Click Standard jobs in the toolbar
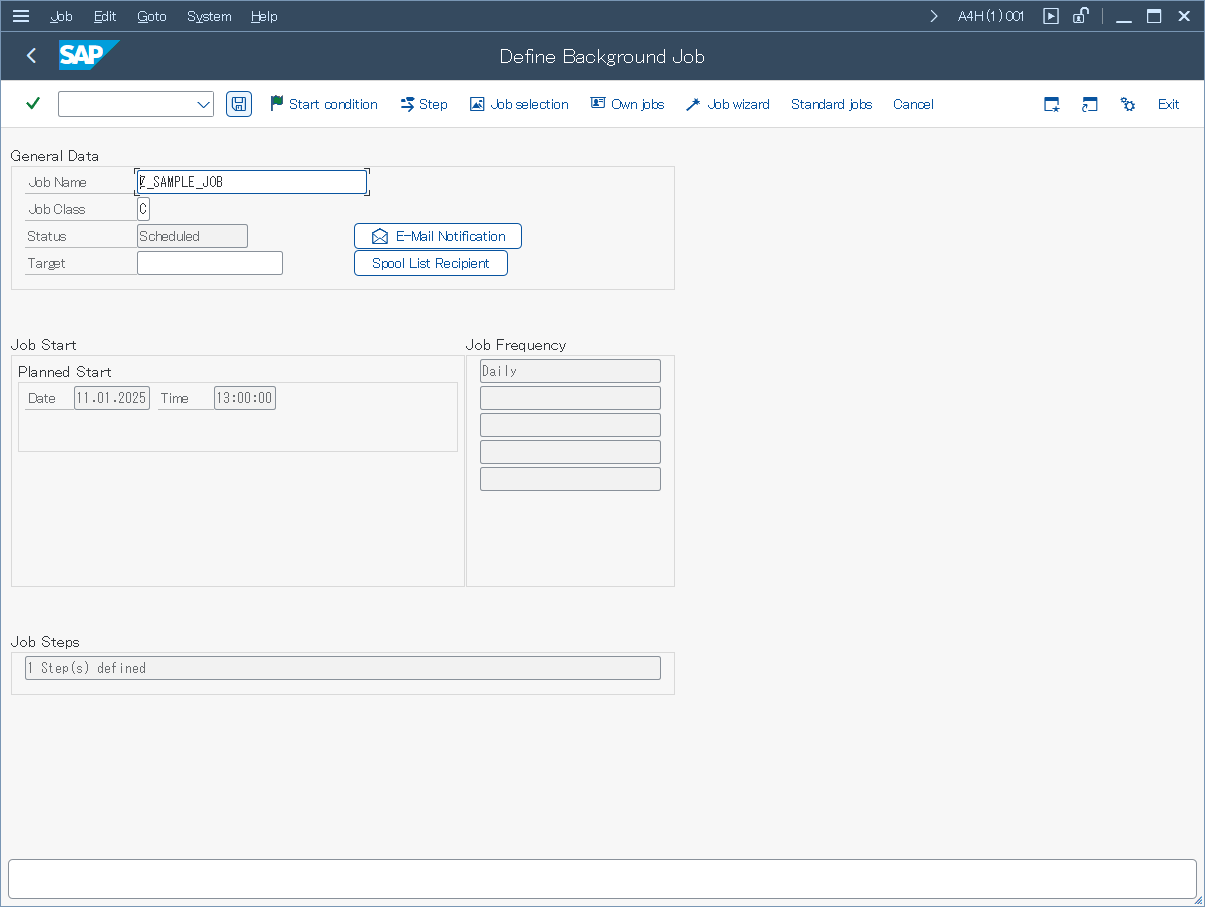 pyautogui.click(x=831, y=104)
